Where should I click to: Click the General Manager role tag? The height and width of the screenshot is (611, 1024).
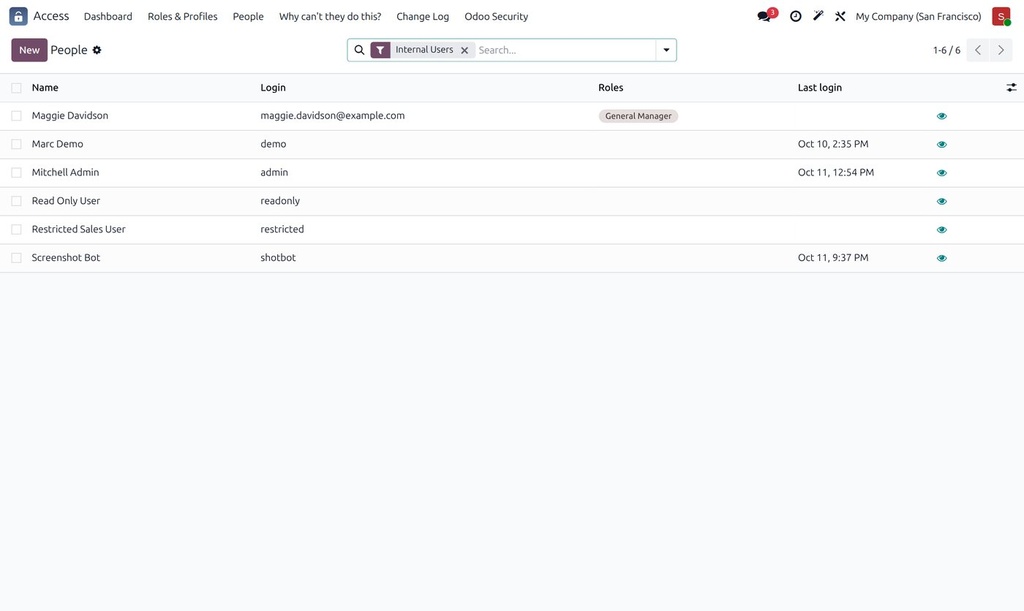[638, 116]
